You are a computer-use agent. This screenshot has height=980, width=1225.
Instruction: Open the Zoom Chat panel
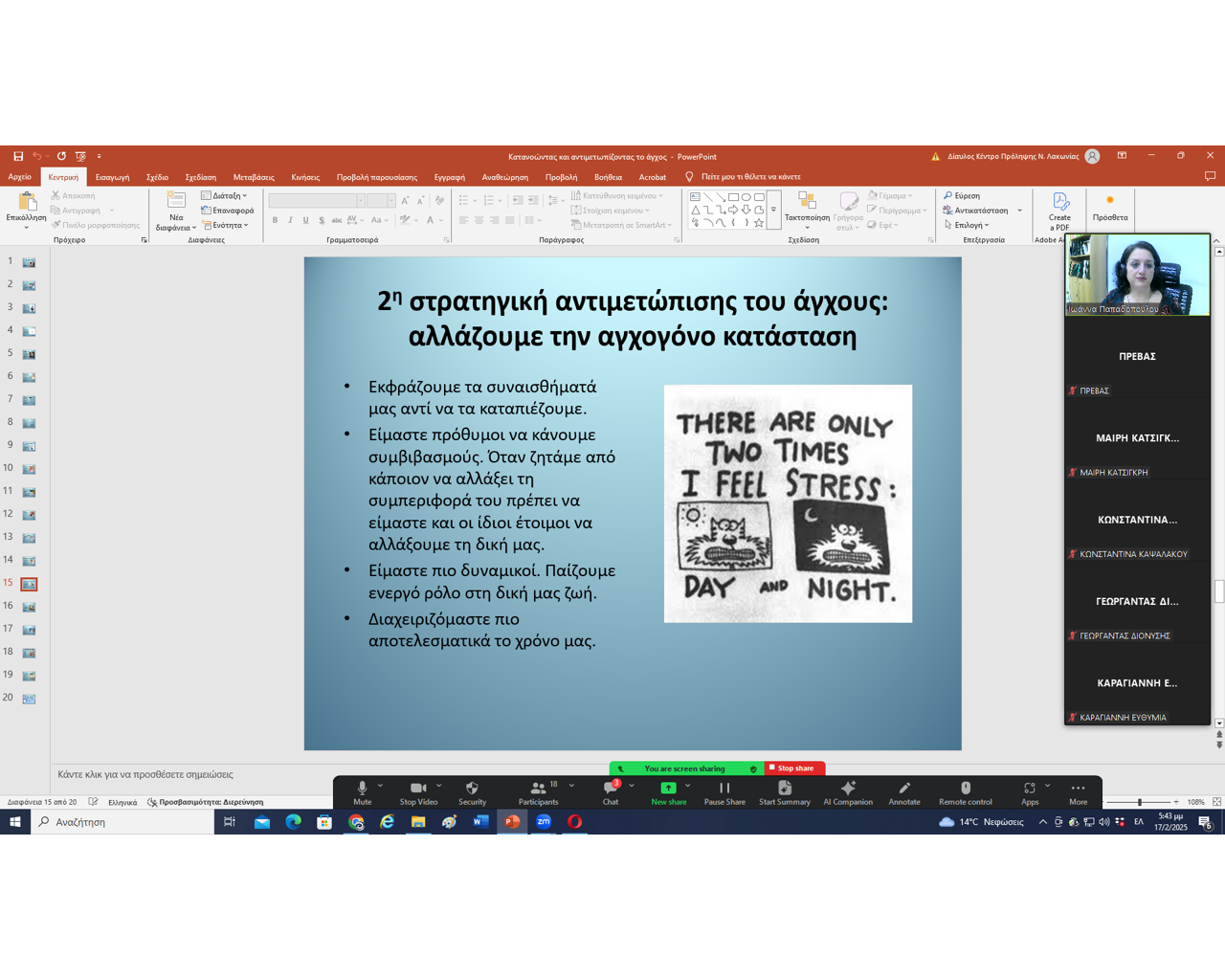[x=611, y=789]
